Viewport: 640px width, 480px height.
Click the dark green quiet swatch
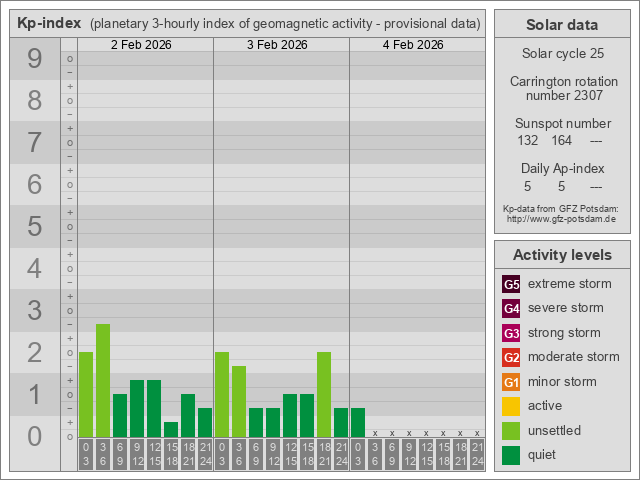pos(511,455)
